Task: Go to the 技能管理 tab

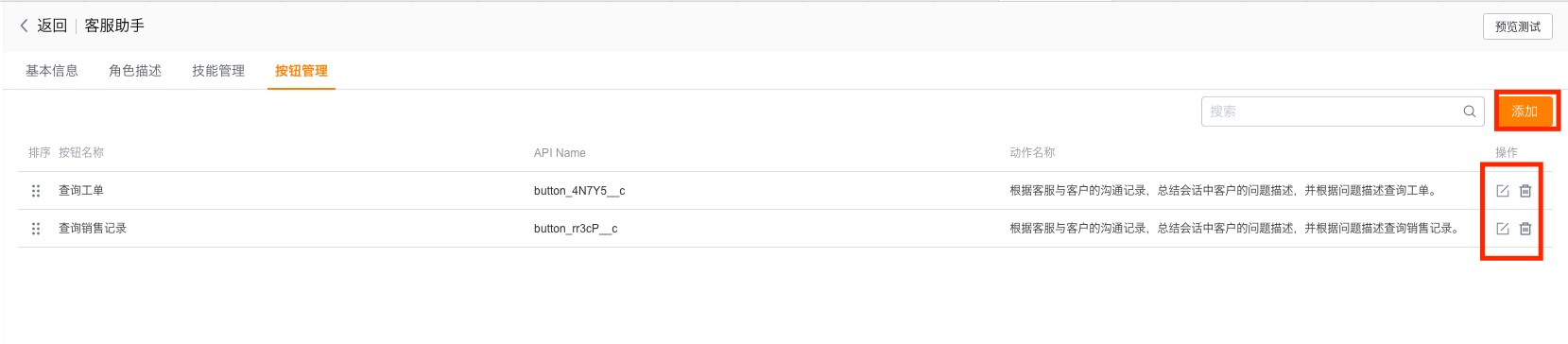Action: click(x=218, y=71)
